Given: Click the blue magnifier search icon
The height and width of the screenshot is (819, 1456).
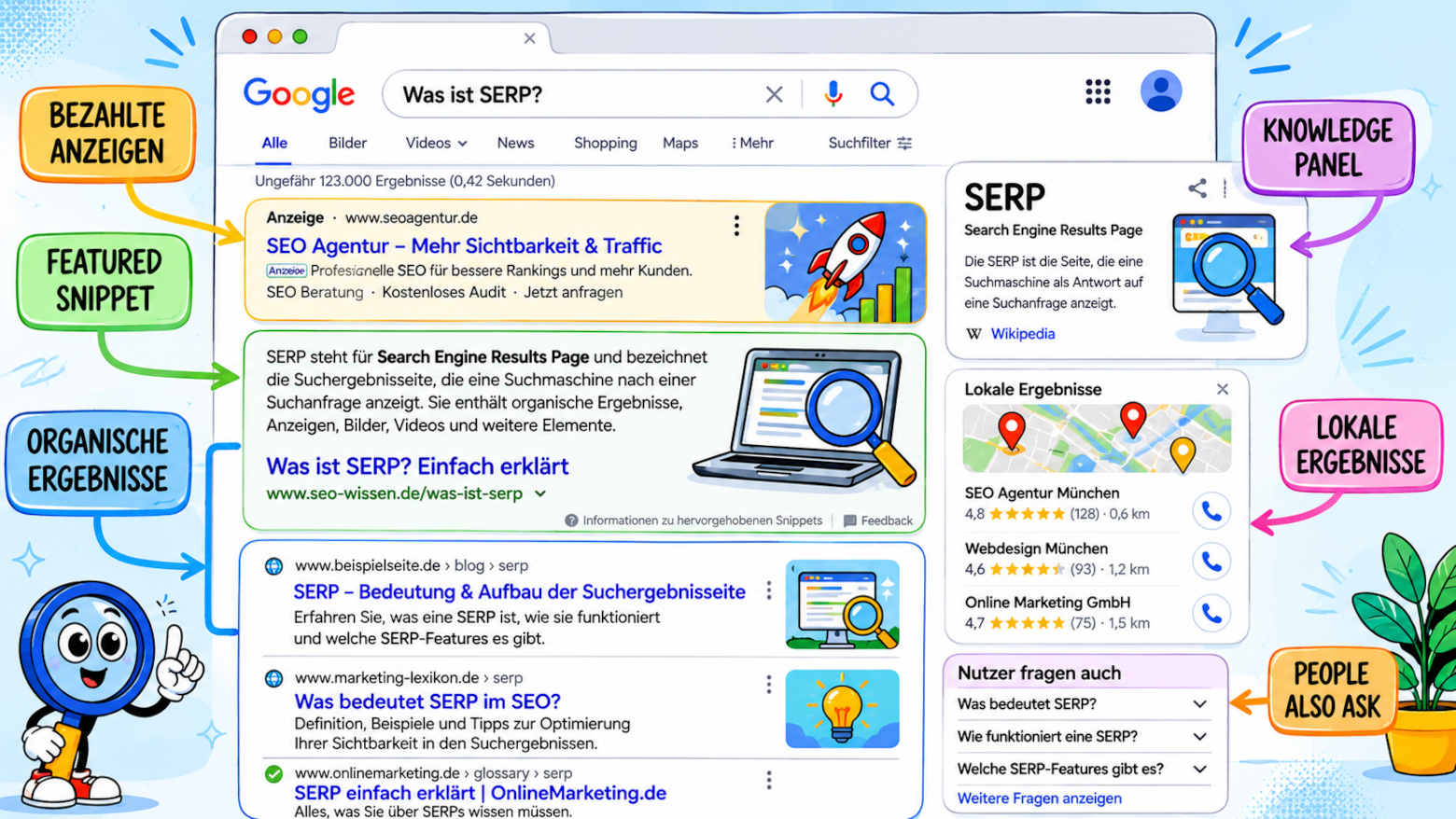Looking at the screenshot, I should point(882,93).
